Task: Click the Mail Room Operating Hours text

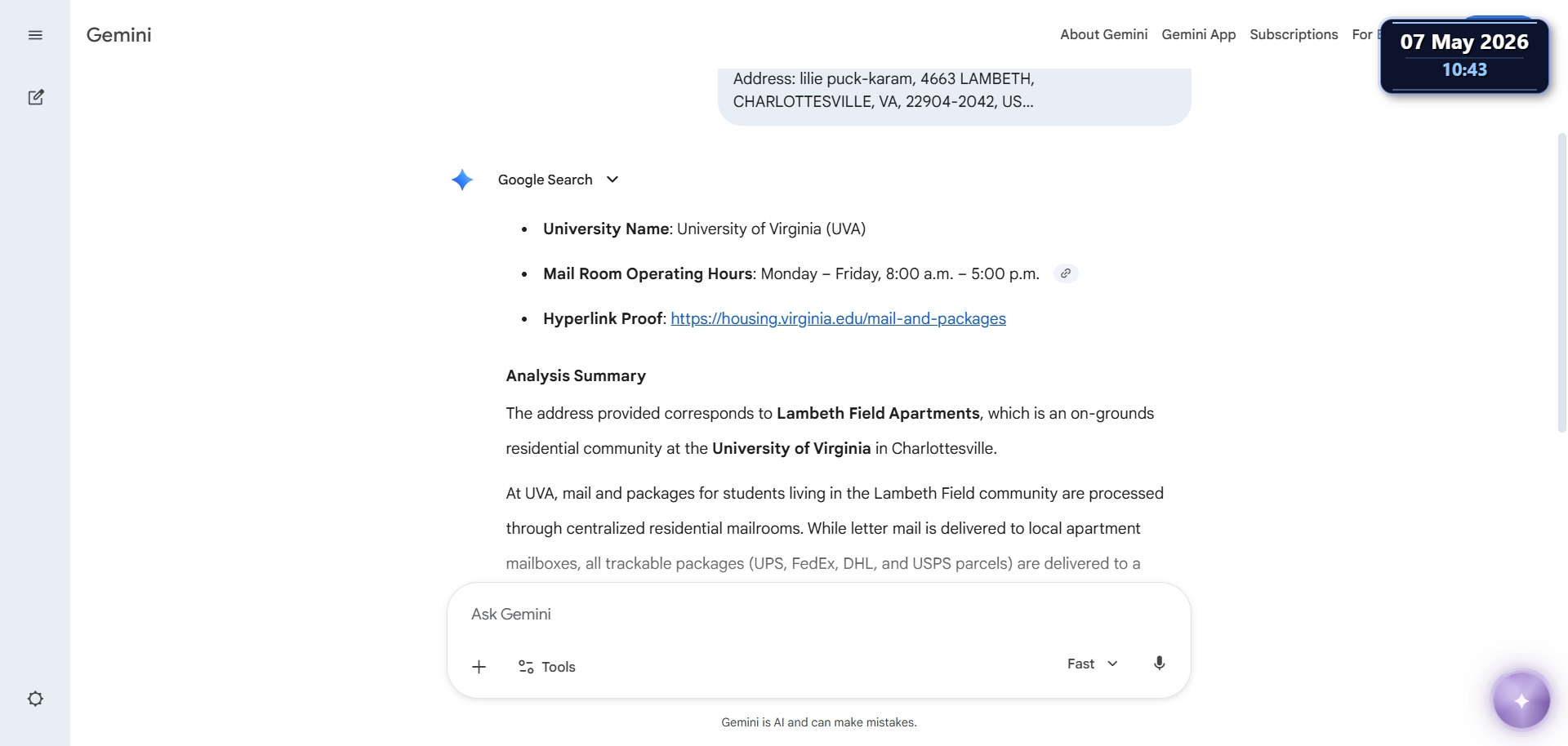Action: pyautogui.click(x=791, y=273)
